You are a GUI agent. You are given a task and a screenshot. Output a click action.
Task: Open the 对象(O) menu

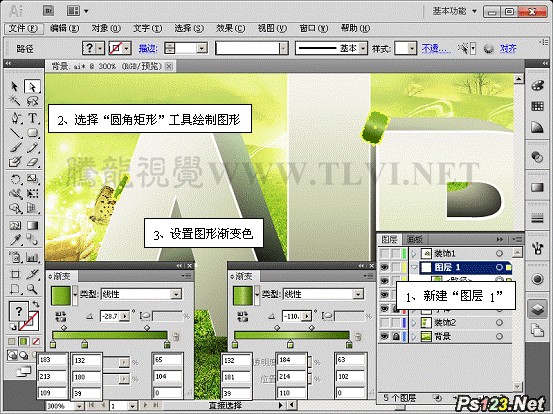106,28
